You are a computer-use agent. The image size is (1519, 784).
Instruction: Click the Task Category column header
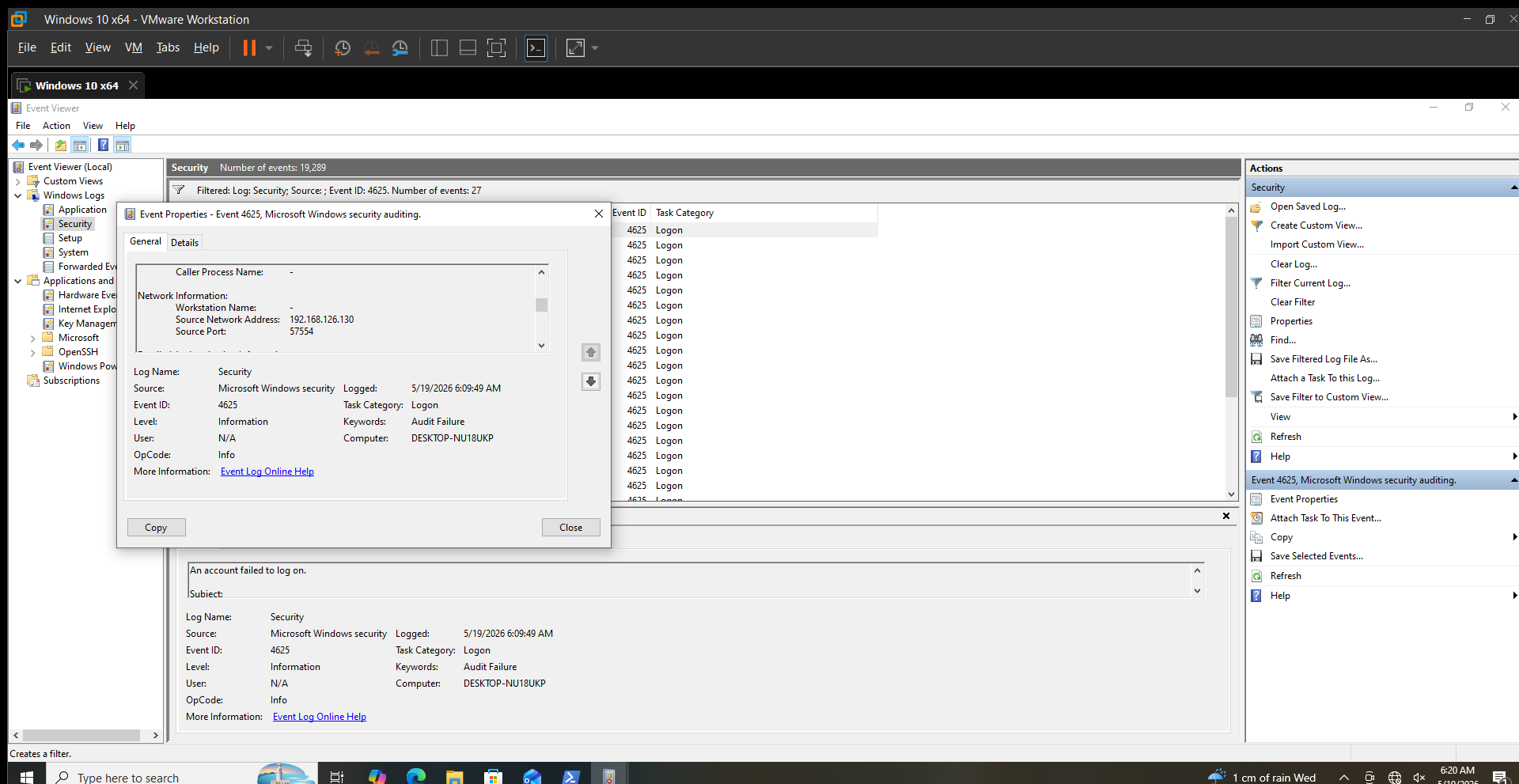(x=764, y=213)
